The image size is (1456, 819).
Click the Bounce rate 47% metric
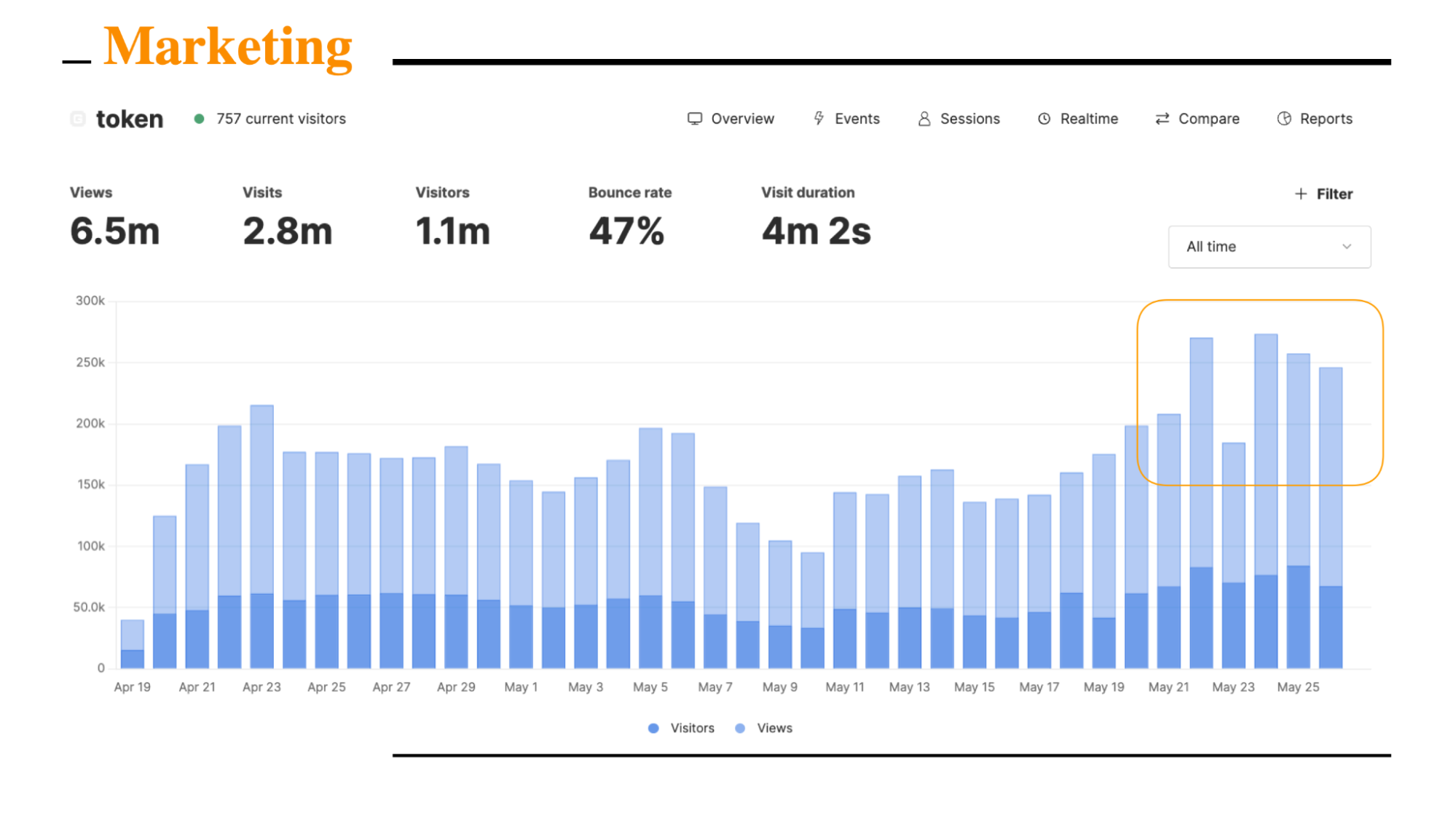click(627, 231)
